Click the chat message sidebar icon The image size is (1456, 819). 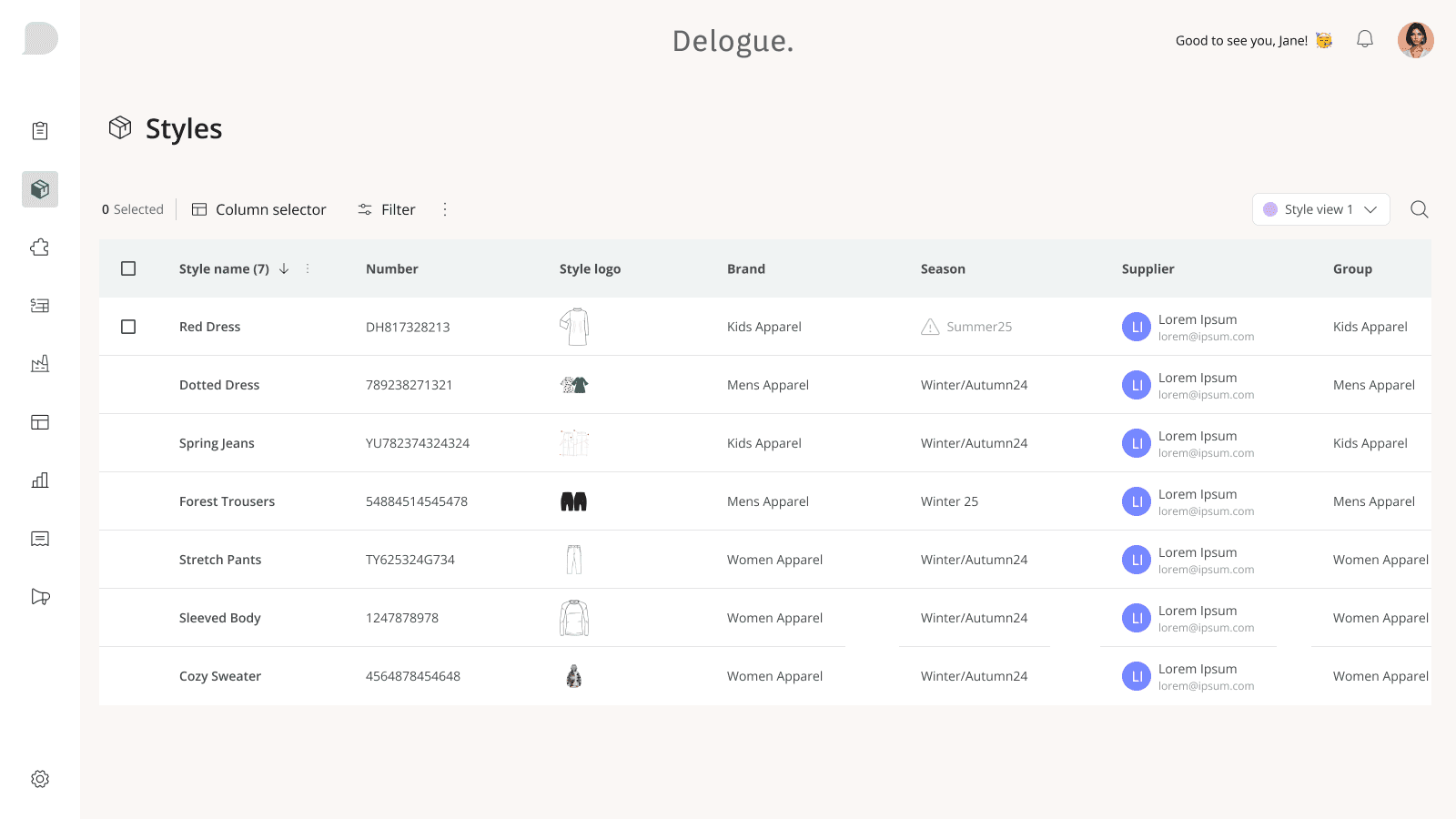(40, 539)
